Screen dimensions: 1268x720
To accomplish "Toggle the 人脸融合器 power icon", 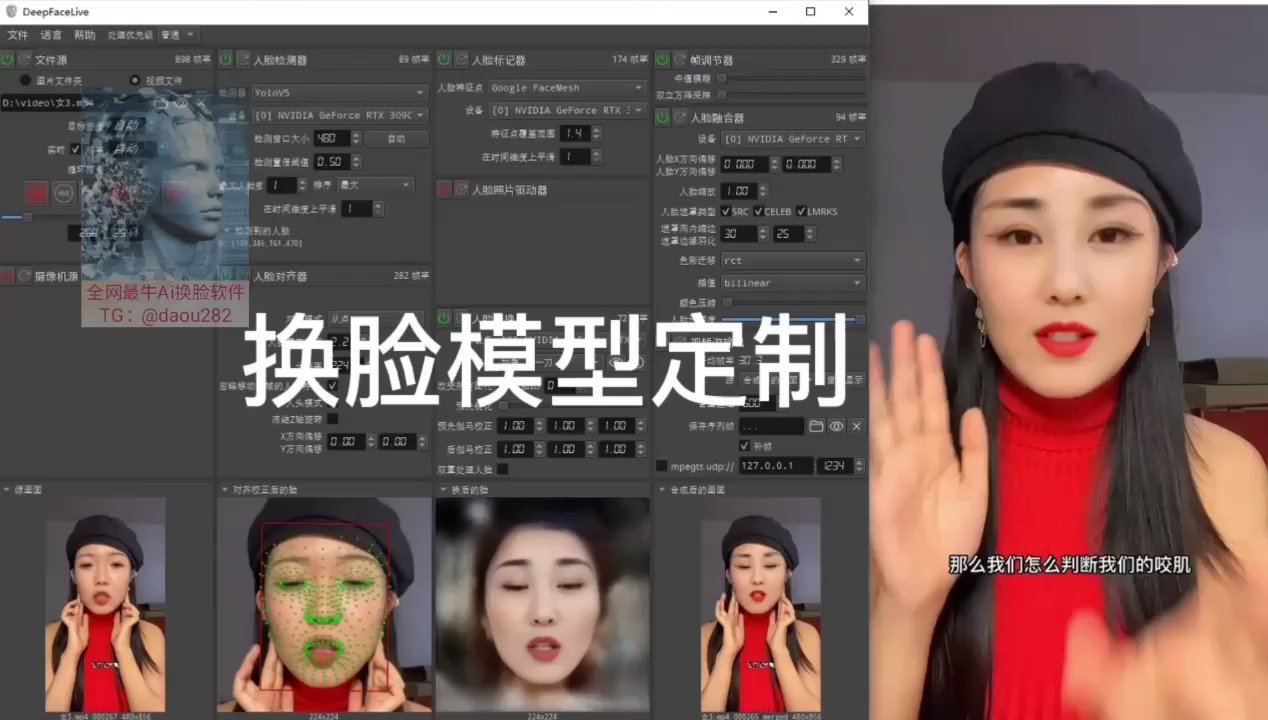I will pyautogui.click(x=662, y=118).
